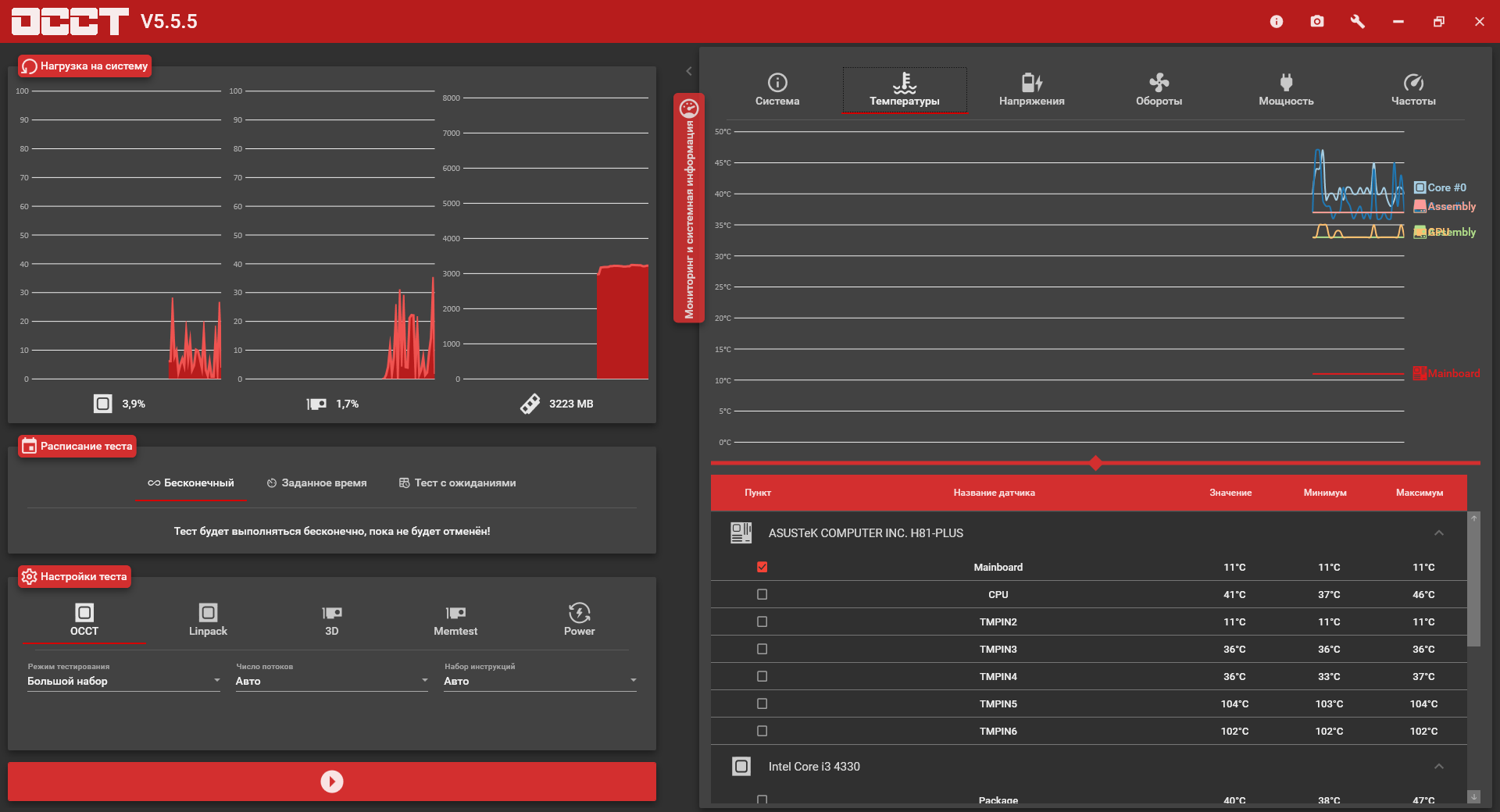Uncheck the Mainboard sensor checkbox
Screen dimensions: 1500x812
click(x=762, y=568)
